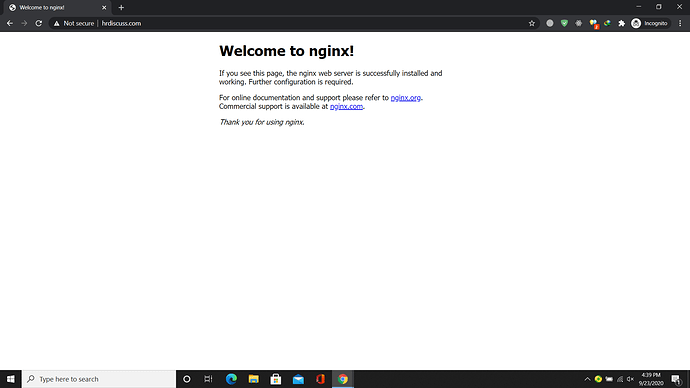Open the battery status tray icon
Image resolution: width=690 pixels, height=388 pixels.
[x=609, y=379]
